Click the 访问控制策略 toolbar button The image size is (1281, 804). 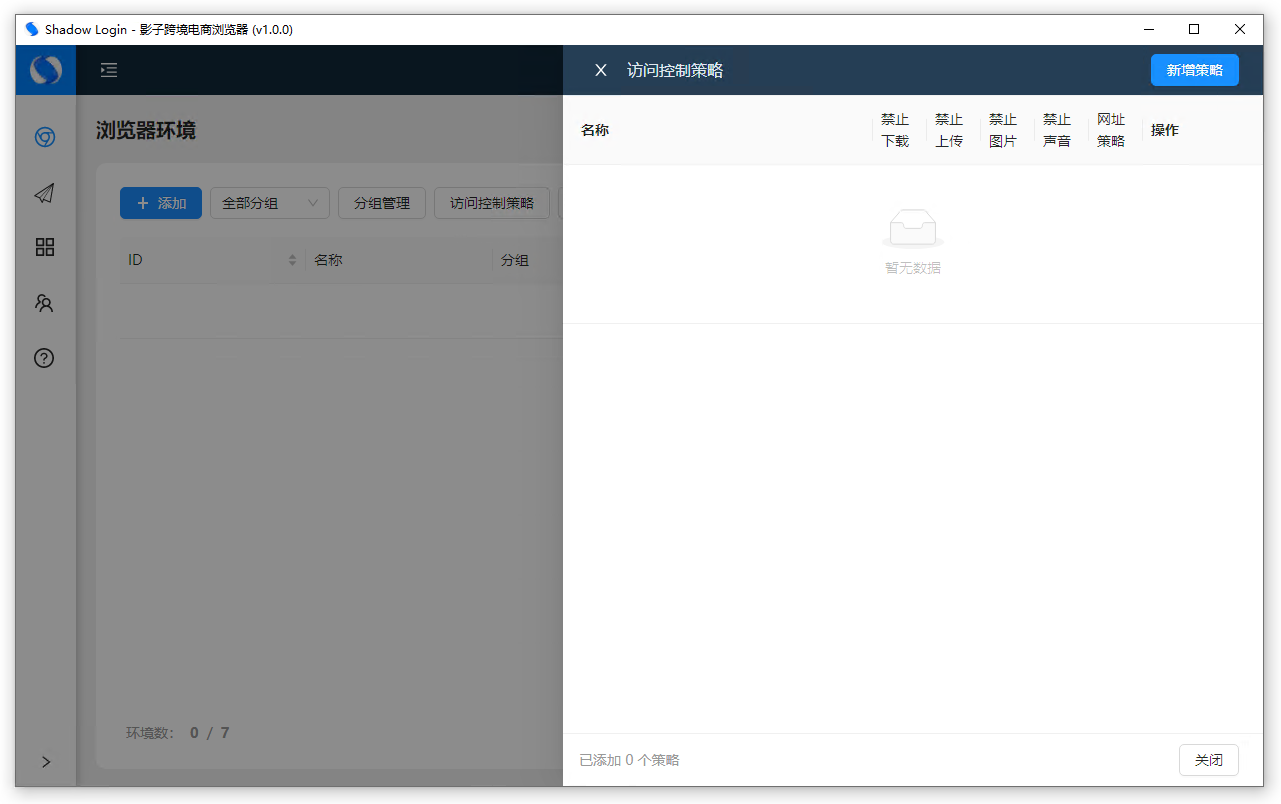pyautogui.click(x=491, y=203)
